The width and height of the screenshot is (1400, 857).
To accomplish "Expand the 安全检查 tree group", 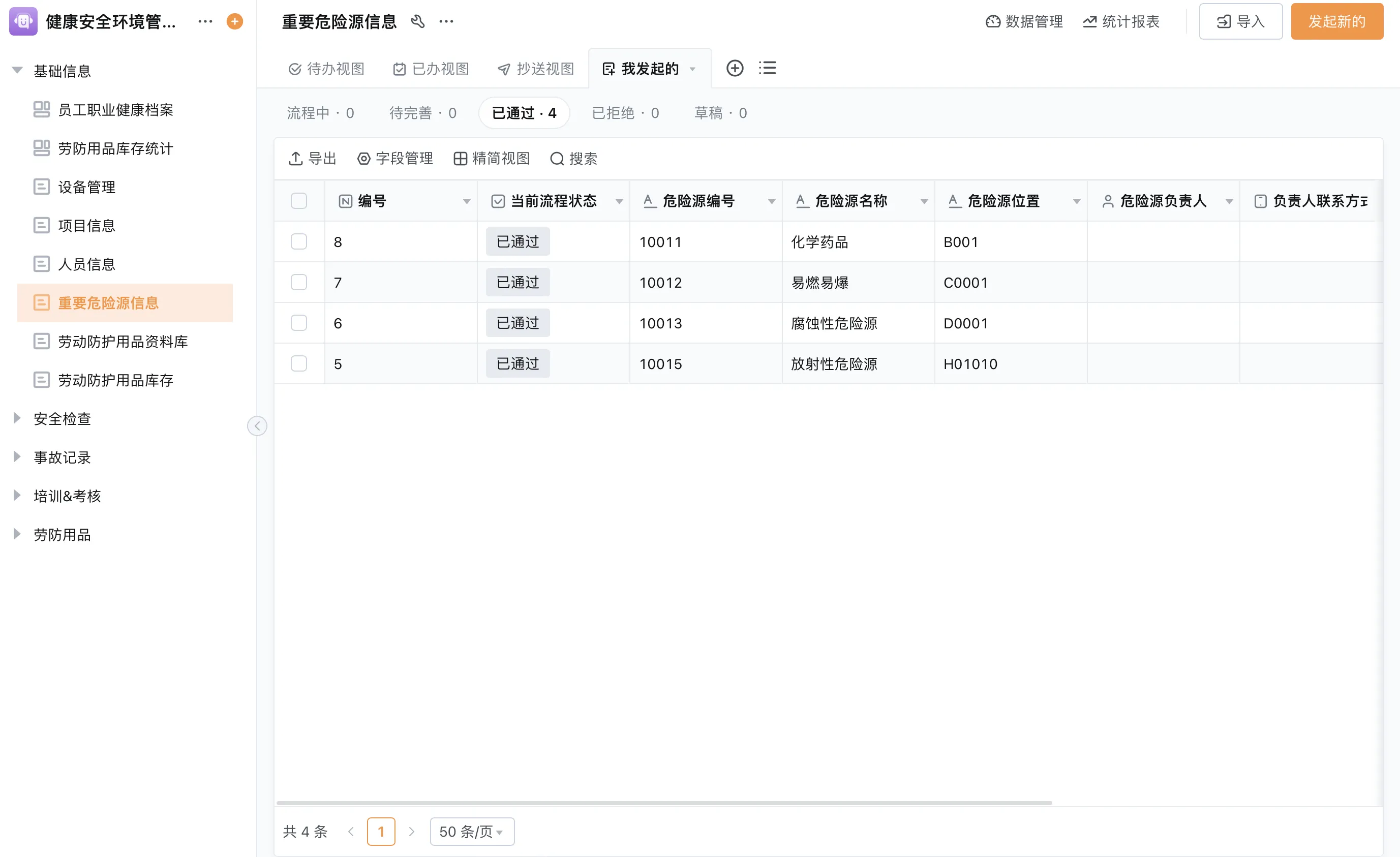I will pos(17,419).
